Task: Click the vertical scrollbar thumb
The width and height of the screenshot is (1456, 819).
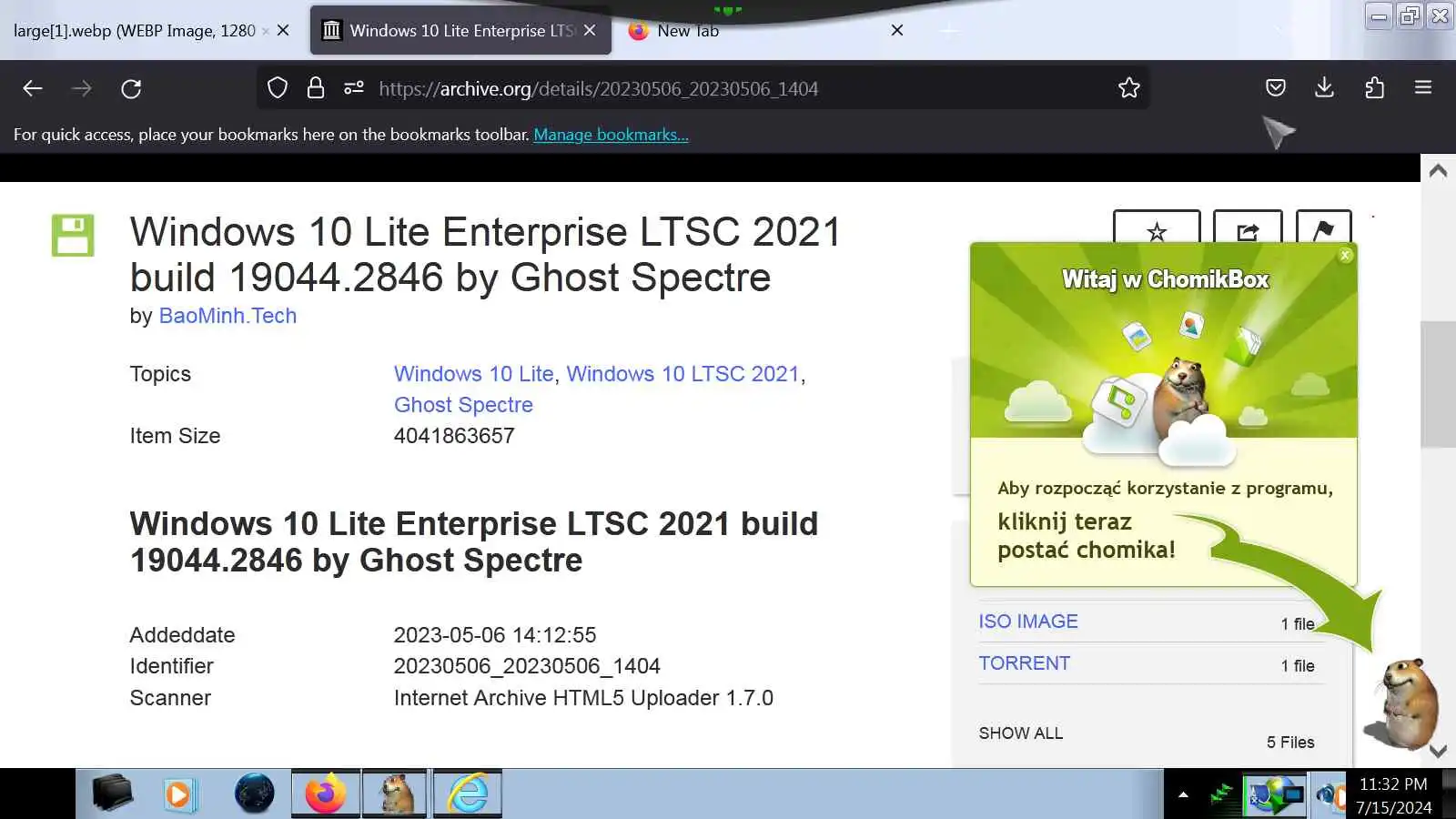Action: tap(1438, 384)
